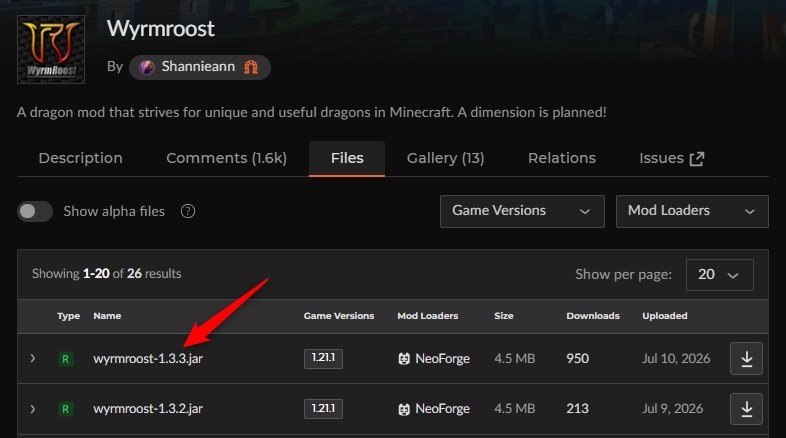Go to the Relations tab
786x438 pixels.
point(562,158)
